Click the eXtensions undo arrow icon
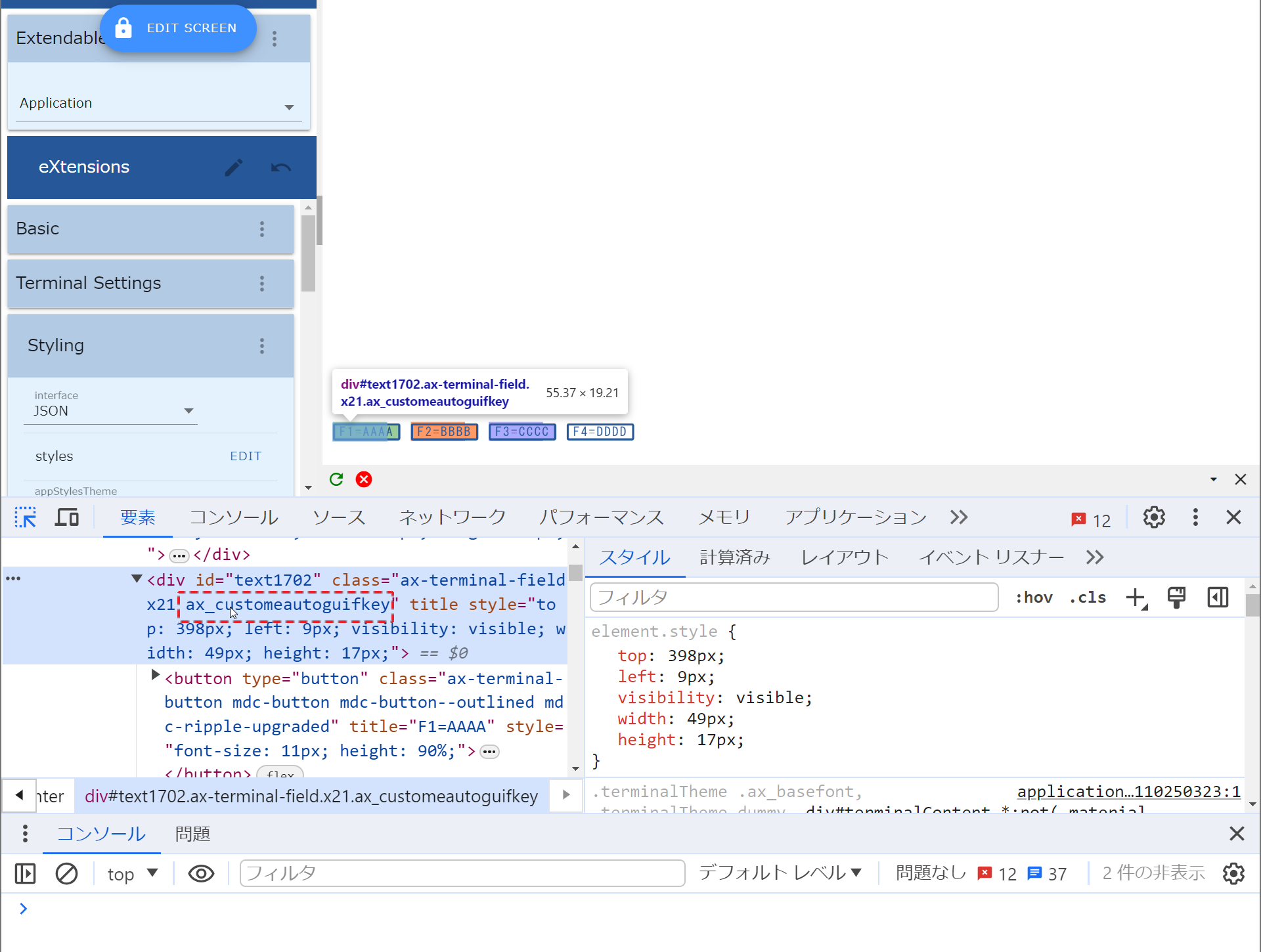Image resolution: width=1261 pixels, height=952 pixels. [280, 167]
